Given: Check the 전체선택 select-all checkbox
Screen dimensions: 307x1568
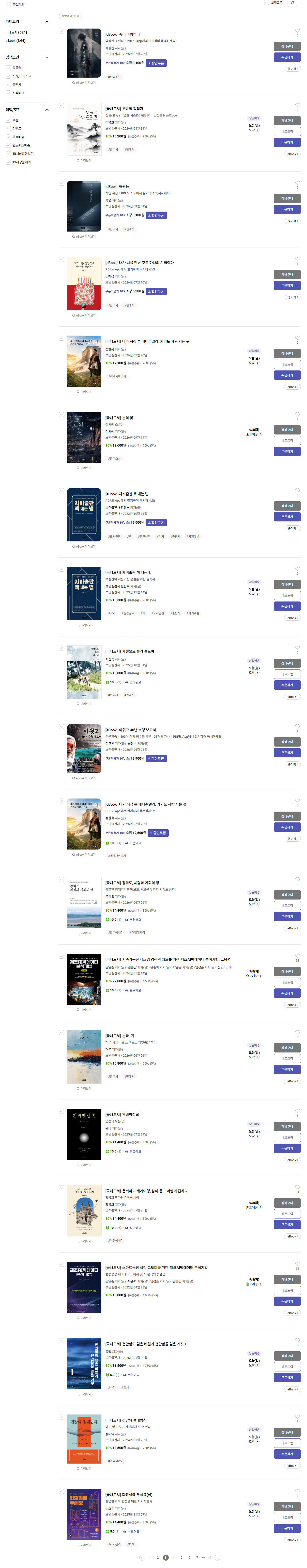Looking at the screenshot, I should [266, 3].
